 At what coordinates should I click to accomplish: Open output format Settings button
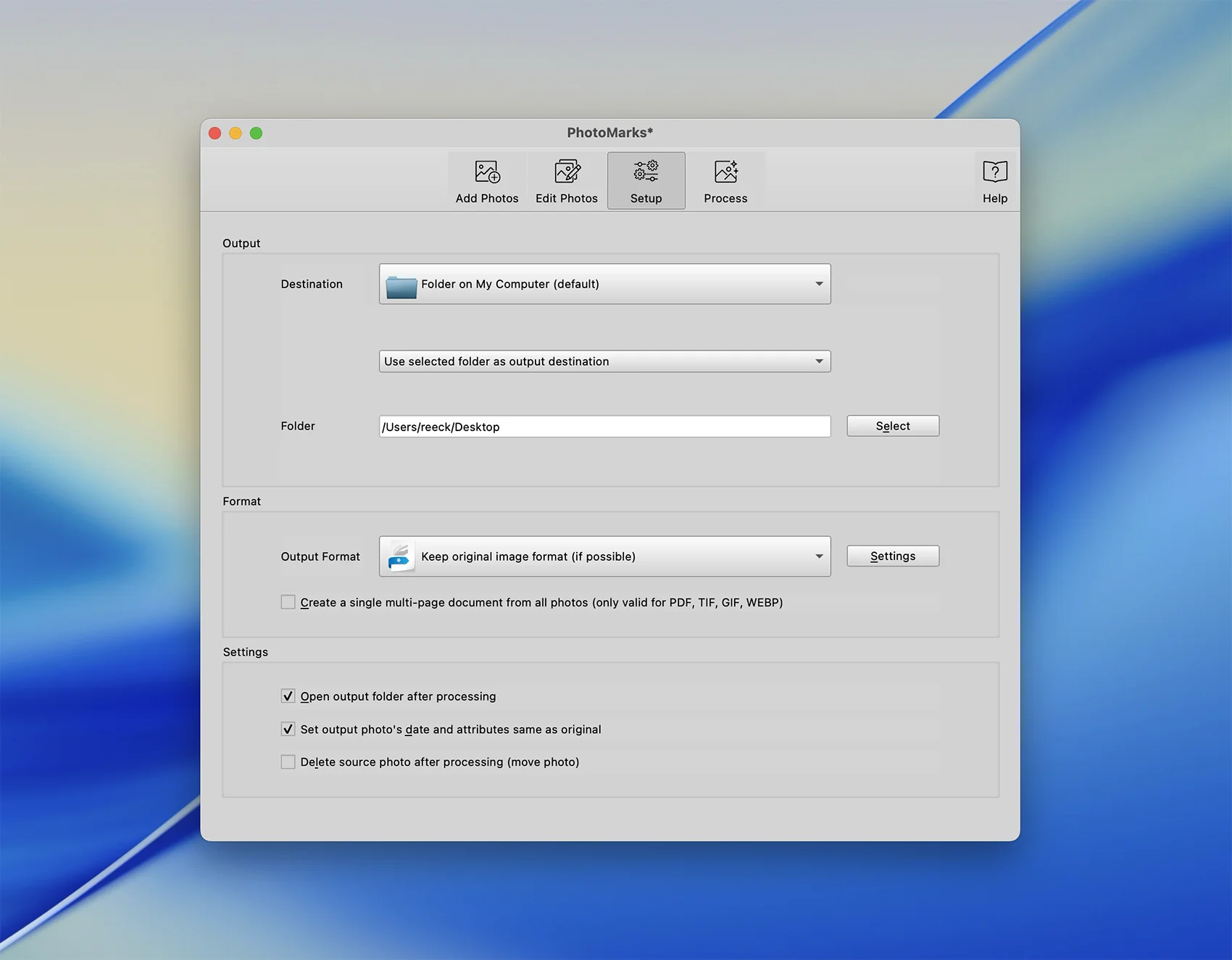click(892, 556)
